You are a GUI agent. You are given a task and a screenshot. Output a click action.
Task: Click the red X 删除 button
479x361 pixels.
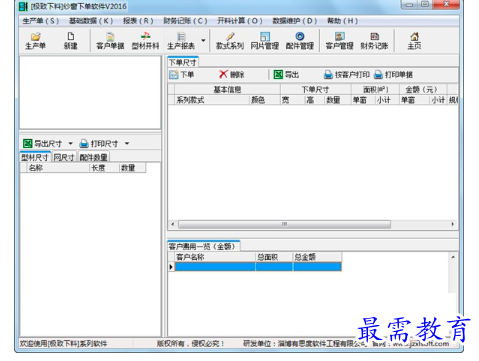tap(232, 75)
